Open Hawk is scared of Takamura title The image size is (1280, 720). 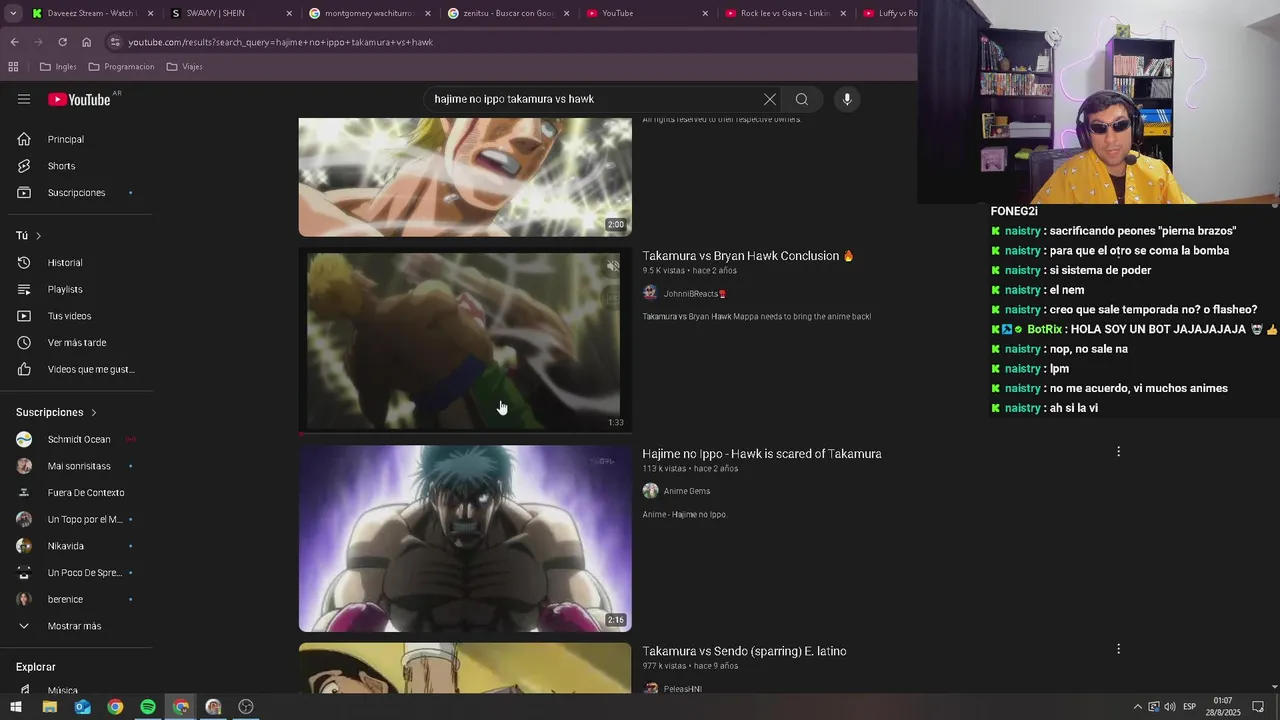[762, 454]
